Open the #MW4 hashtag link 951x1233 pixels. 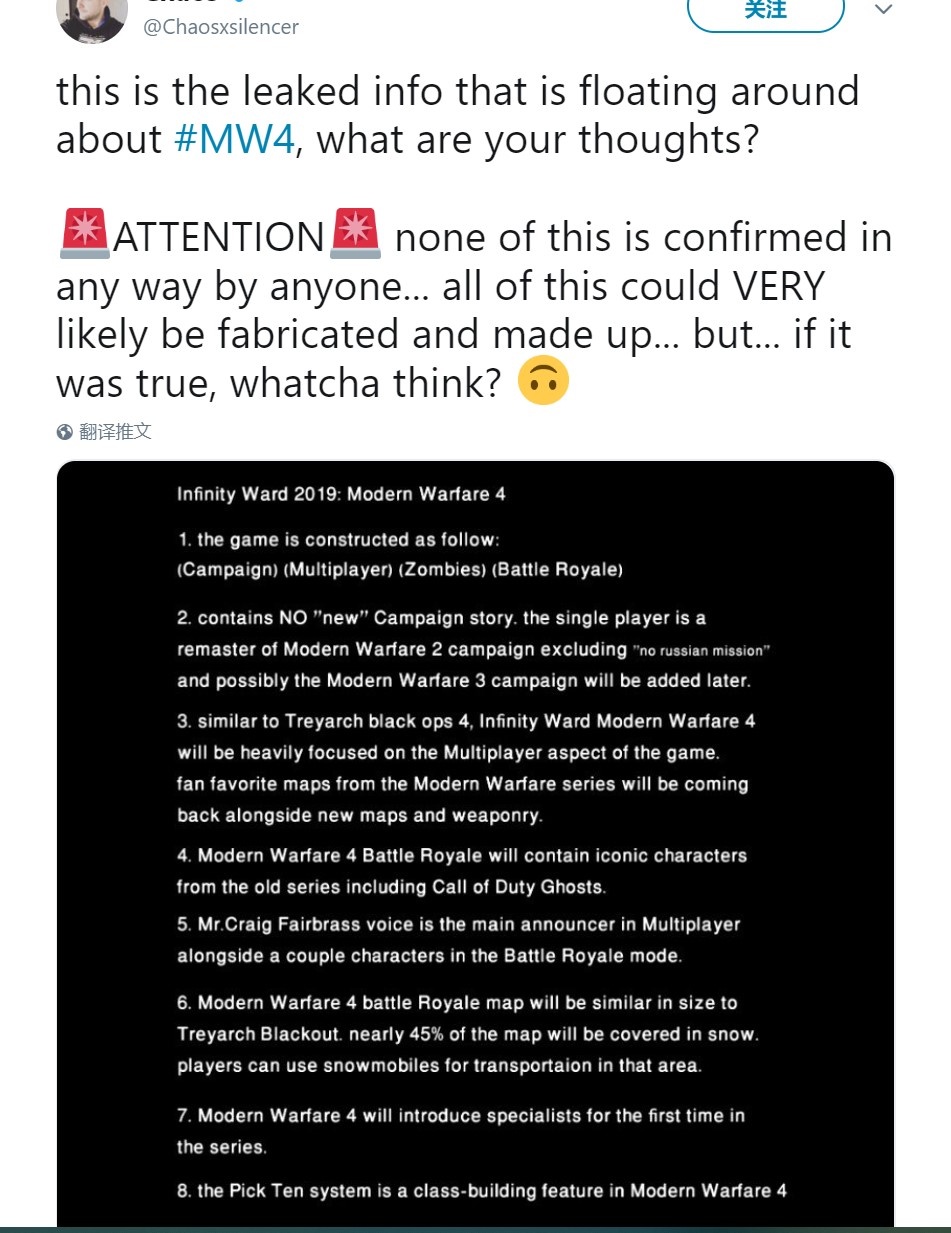click(233, 139)
